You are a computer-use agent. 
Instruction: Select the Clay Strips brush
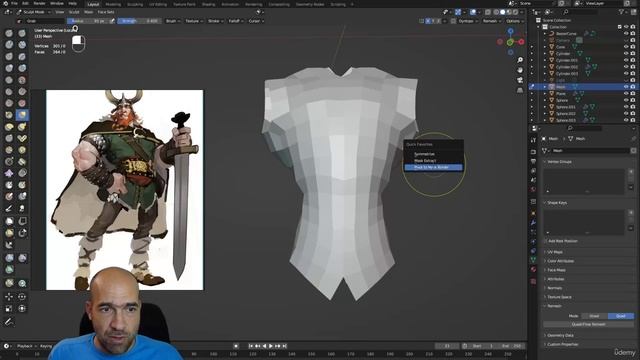tap(22, 44)
